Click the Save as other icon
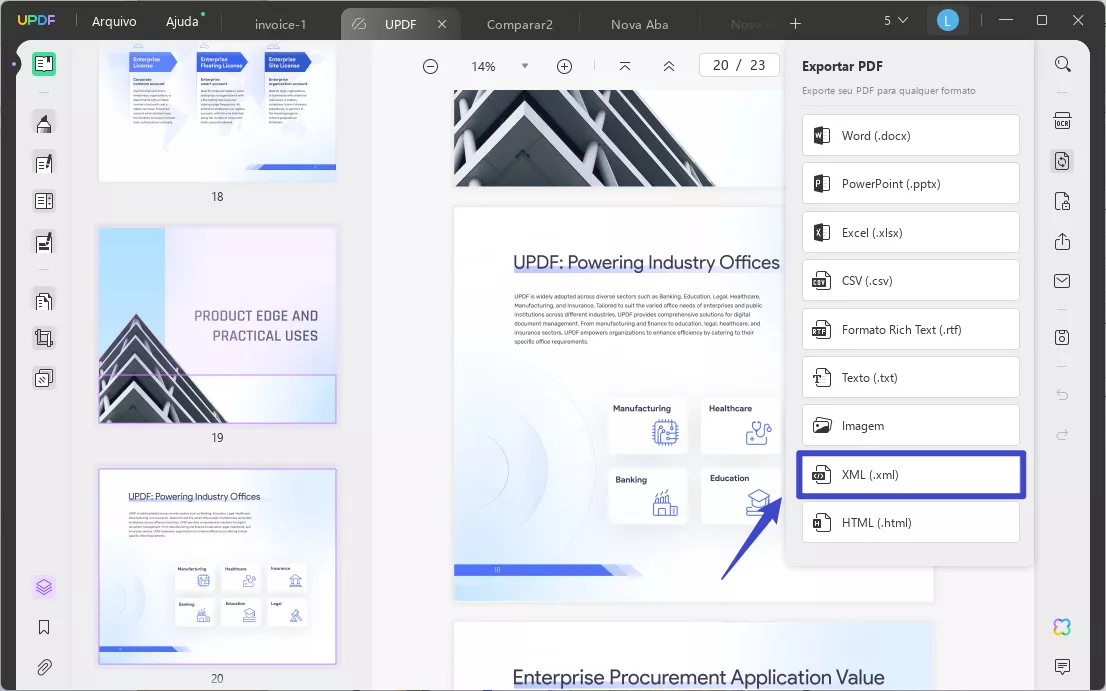This screenshot has height=691, width=1106. (1062, 338)
